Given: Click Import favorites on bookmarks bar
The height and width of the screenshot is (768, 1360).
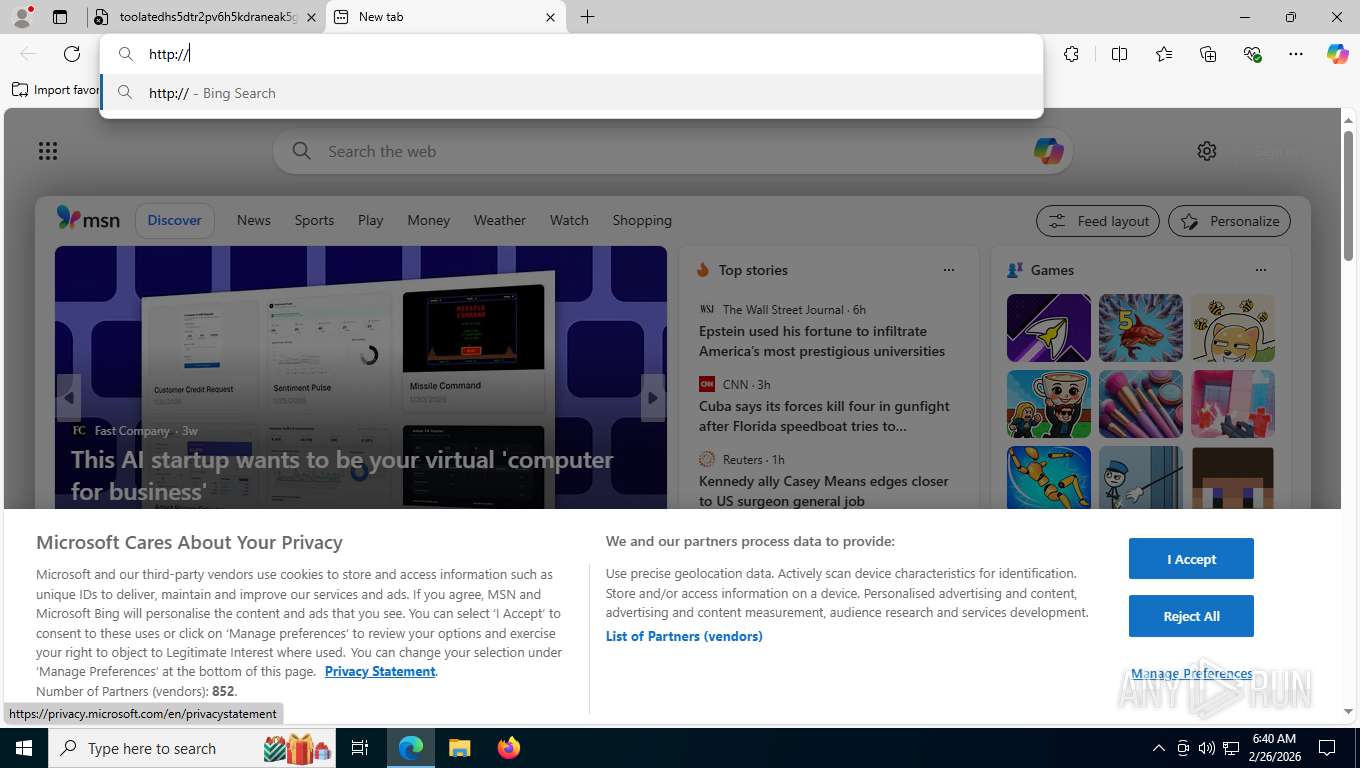Looking at the screenshot, I should (x=56, y=90).
